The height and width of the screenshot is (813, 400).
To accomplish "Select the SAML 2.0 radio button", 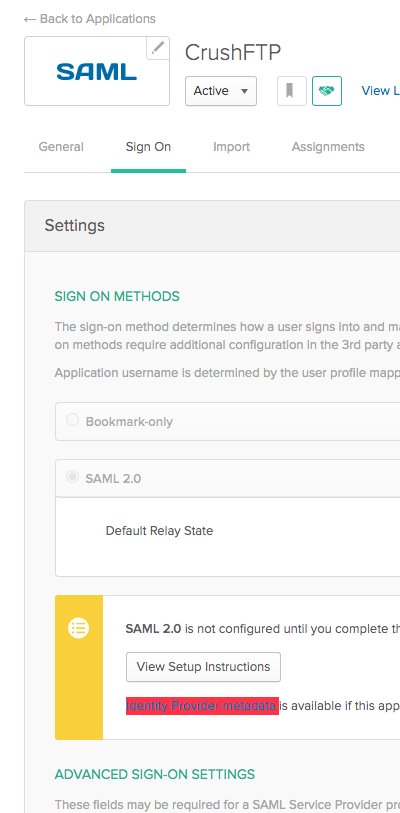I will coord(73,477).
